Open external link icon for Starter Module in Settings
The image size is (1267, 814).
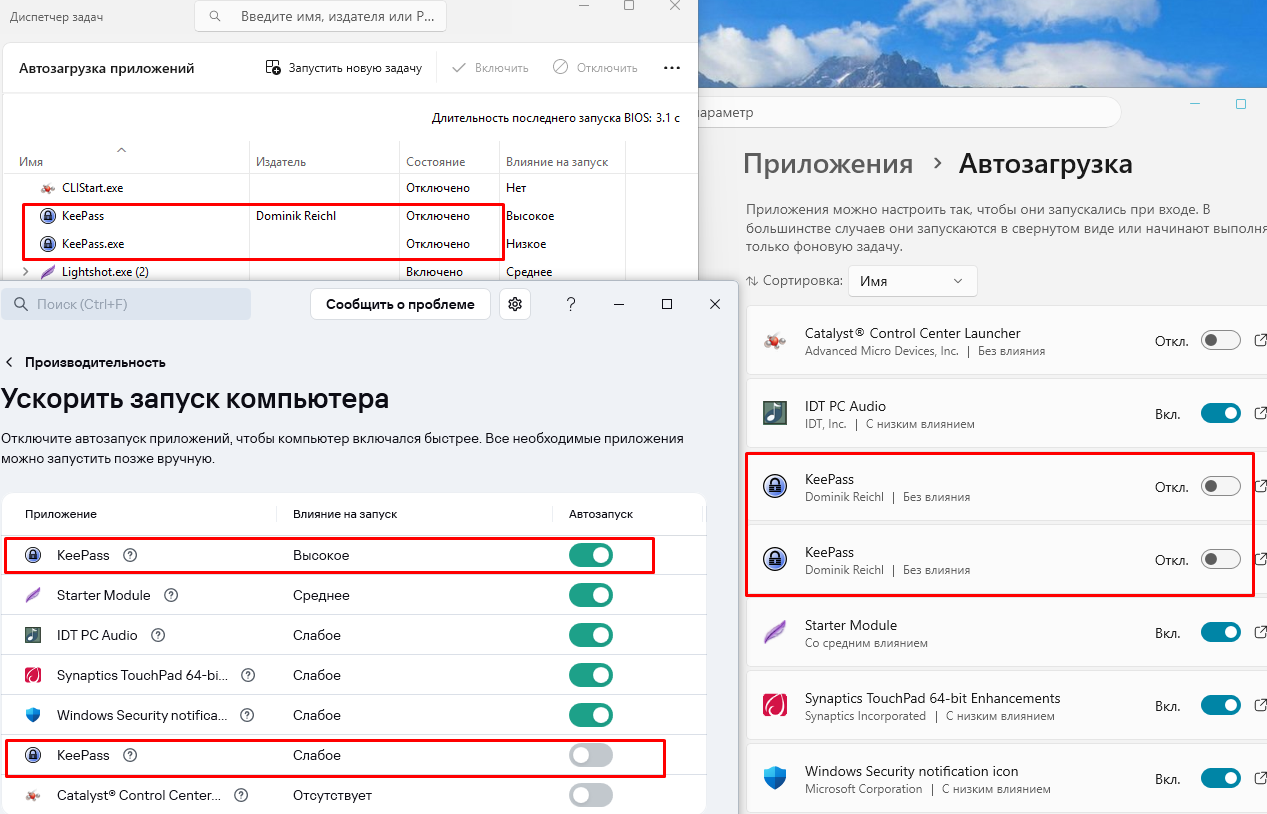point(1260,632)
